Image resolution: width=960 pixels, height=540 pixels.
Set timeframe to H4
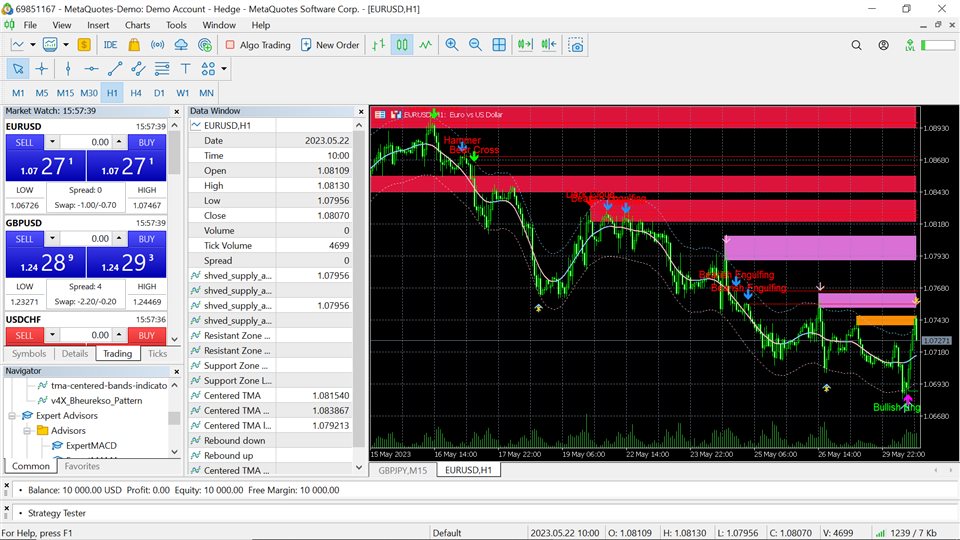(x=136, y=93)
